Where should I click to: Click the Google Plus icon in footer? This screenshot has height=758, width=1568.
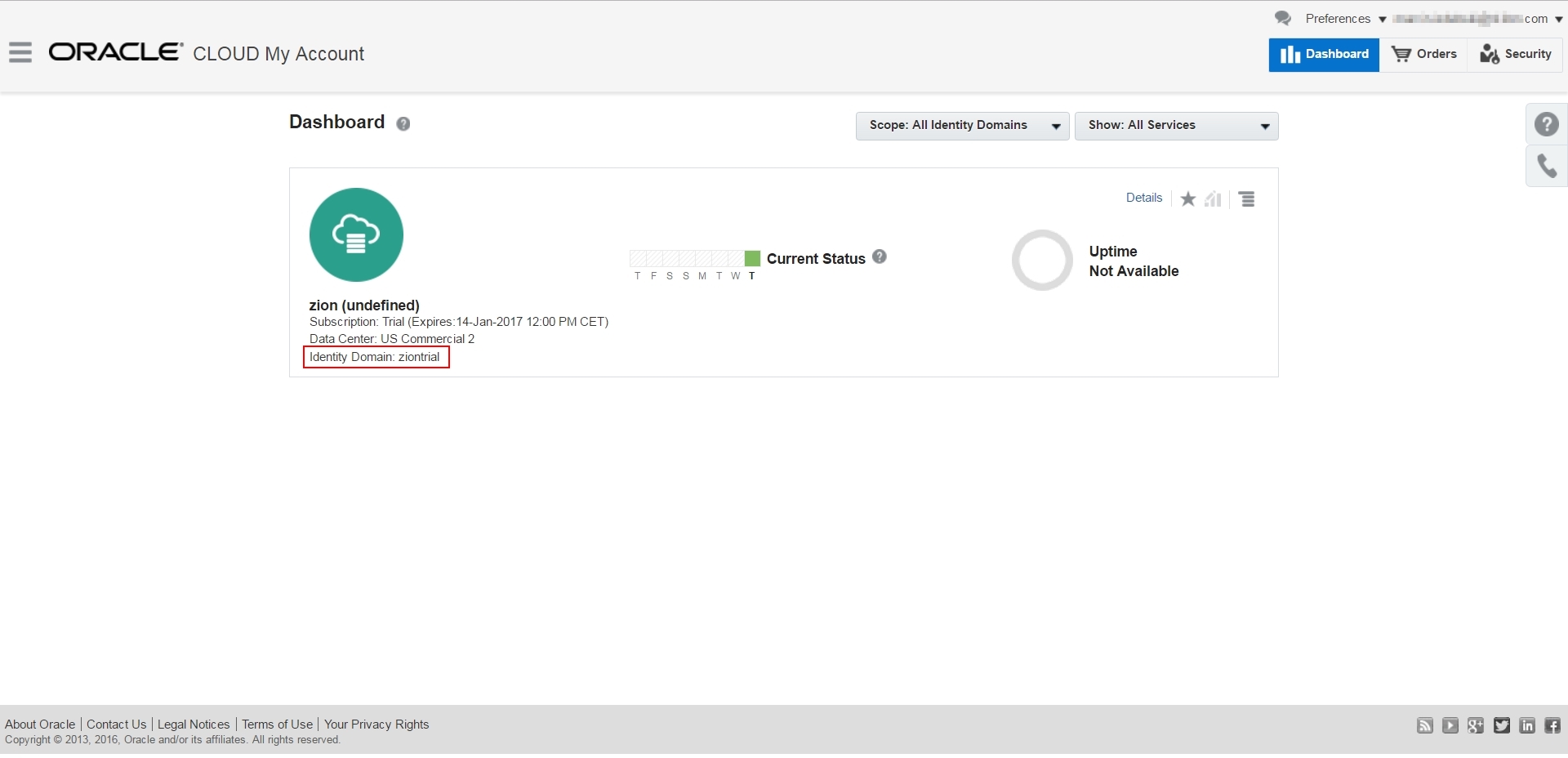[x=1476, y=725]
